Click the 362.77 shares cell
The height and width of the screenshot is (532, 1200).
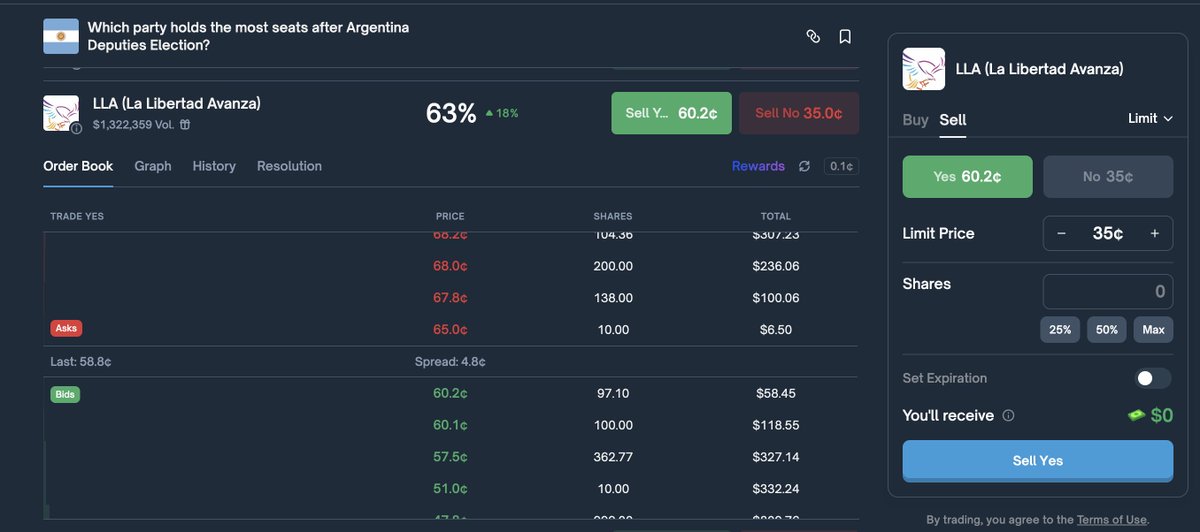(613, 457)
